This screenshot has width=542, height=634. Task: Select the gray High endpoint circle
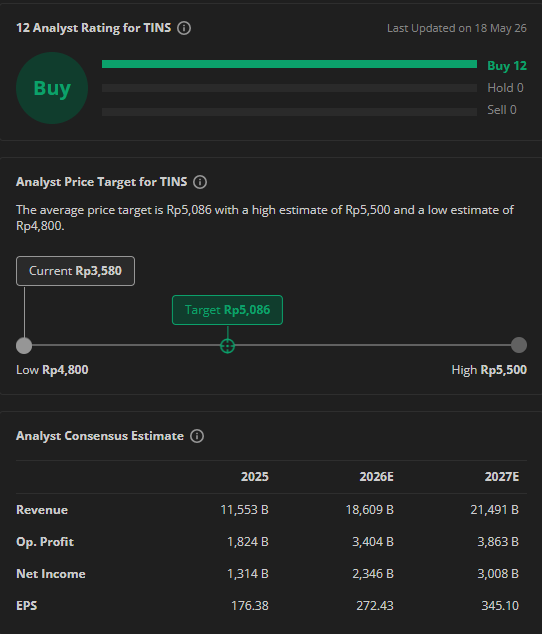(x=519, y=345)
